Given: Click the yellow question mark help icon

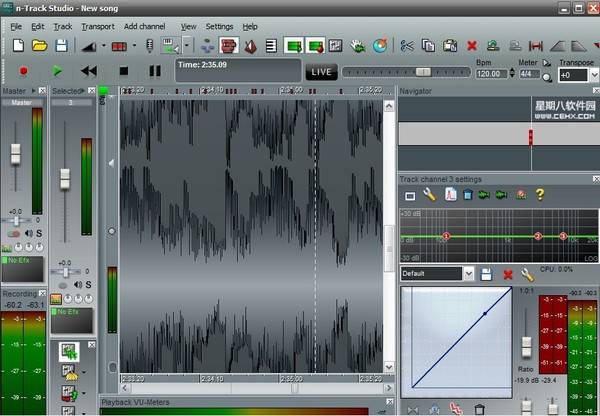Looking at the screenshot, I should 540,194.
